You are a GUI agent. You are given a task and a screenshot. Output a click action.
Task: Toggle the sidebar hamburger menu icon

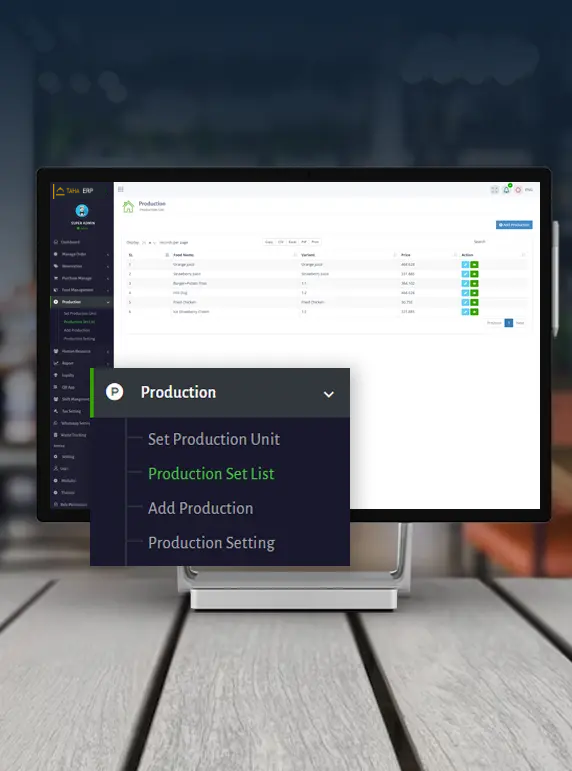click(x=120, y=189)
